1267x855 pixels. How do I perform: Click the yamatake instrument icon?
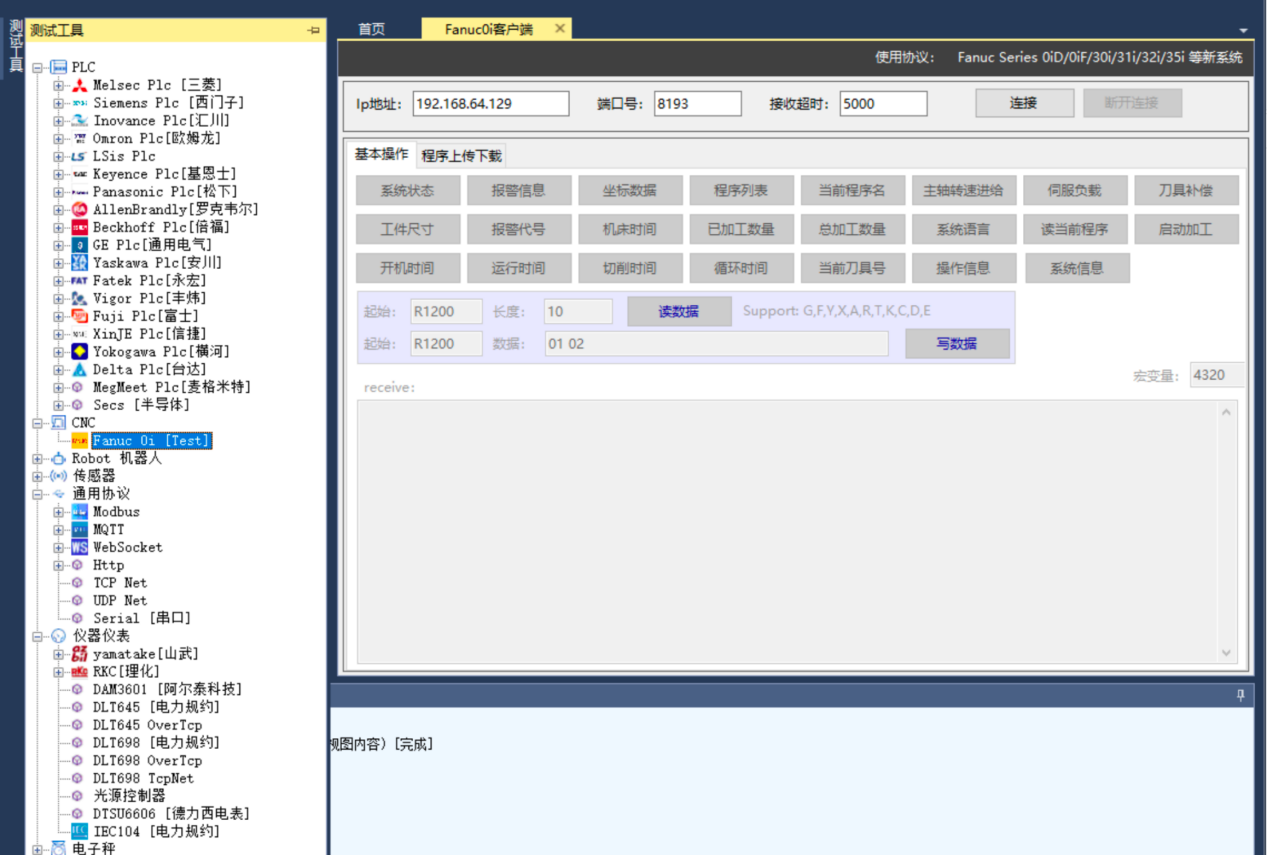click(x=79, y=654)
